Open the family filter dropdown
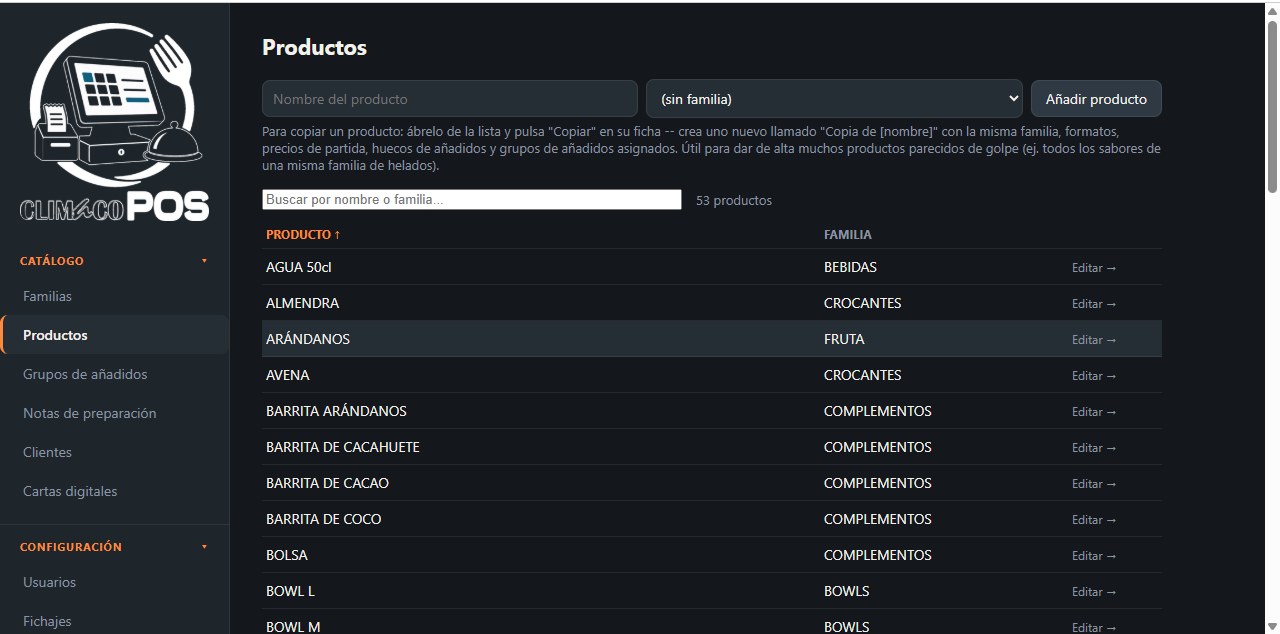 point(834,99)
